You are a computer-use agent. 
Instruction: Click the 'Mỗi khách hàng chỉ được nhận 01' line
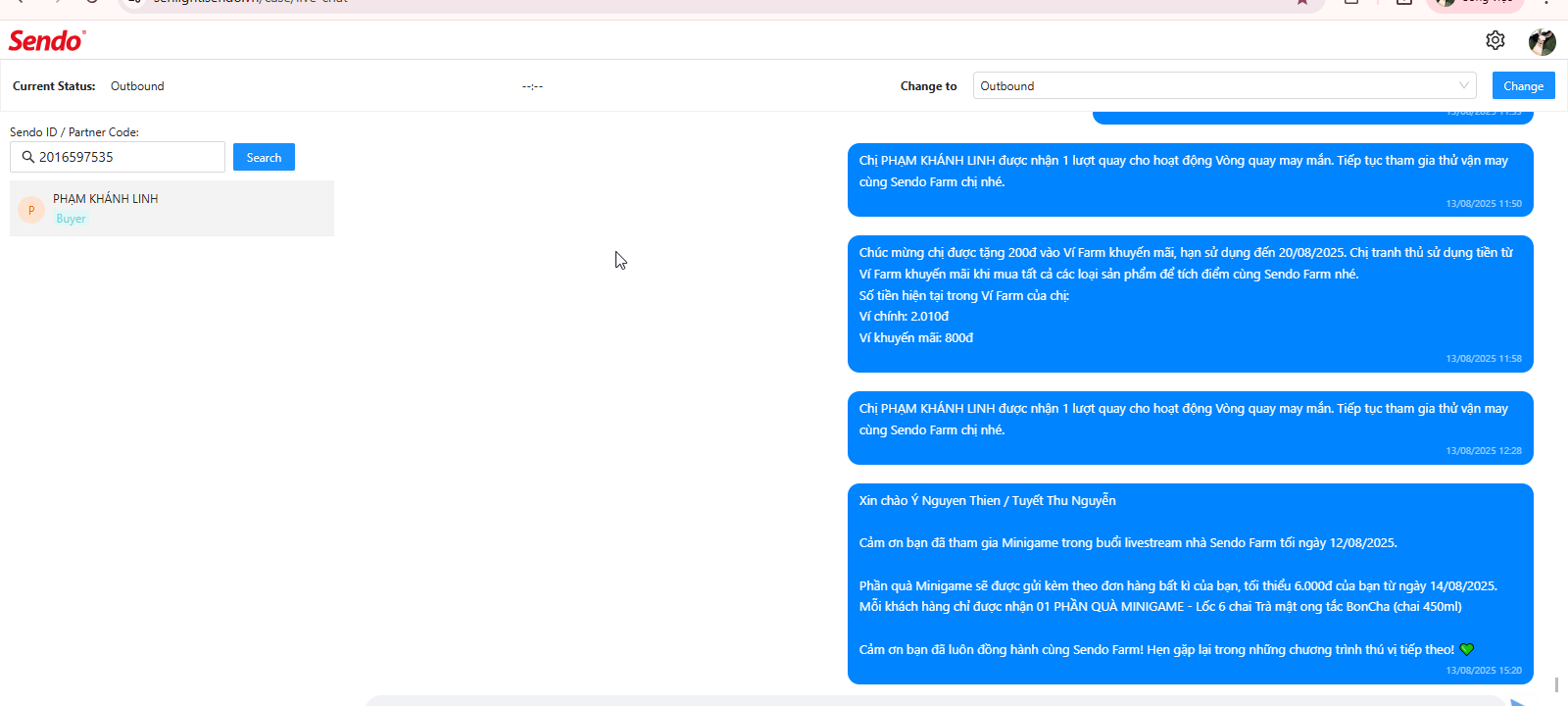pos(1160,607)
